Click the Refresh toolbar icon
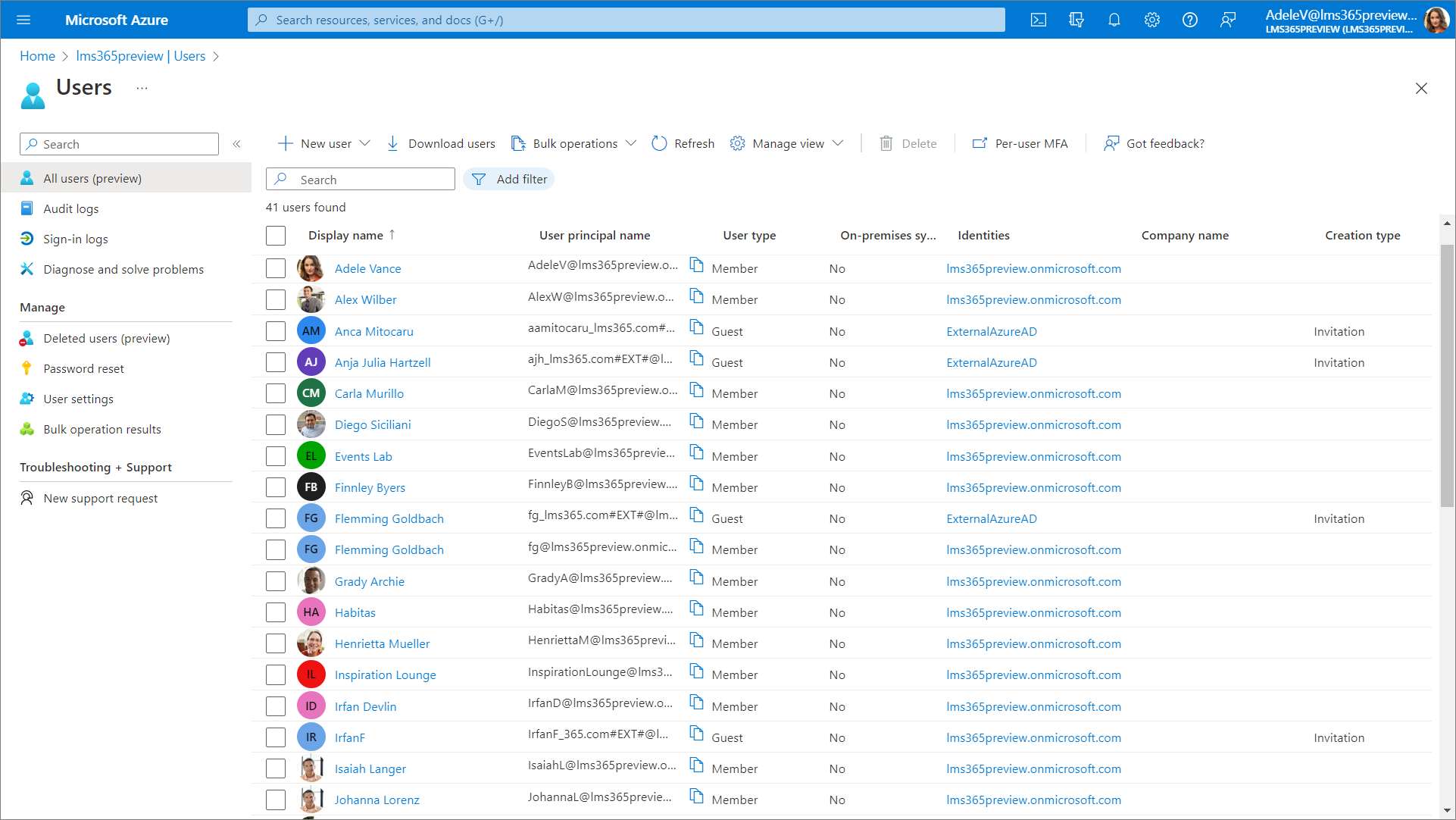Image resolution: width=1456 pixels, height=820 pixels. (x=659, y=143)
